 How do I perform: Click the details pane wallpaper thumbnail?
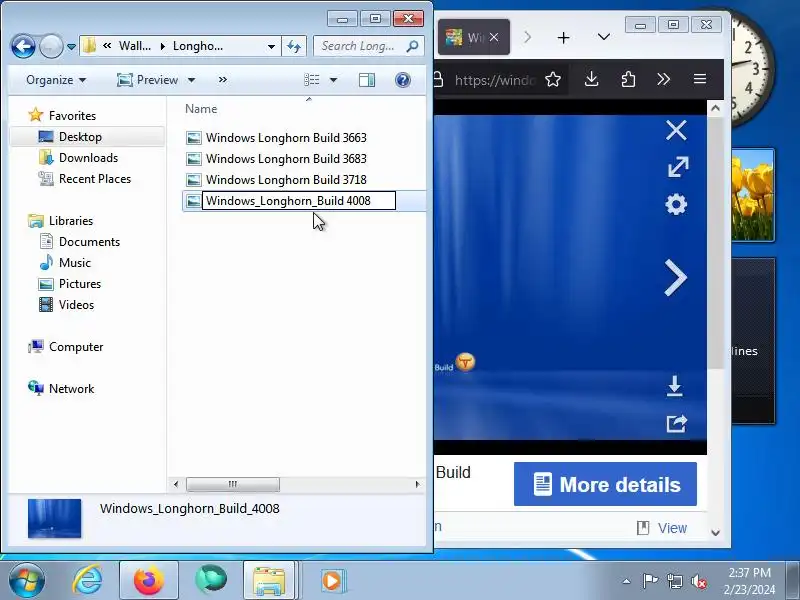tap(55, 518)
